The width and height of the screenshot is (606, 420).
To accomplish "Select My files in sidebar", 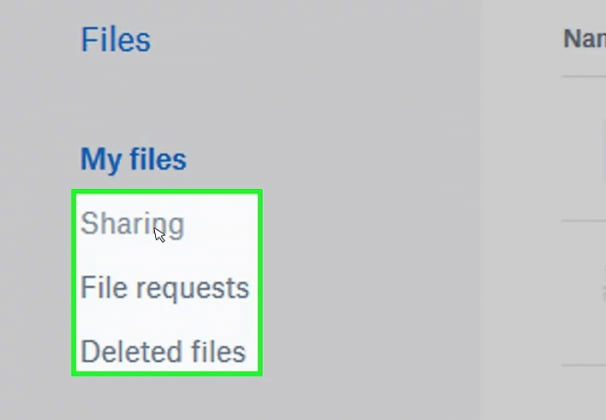I will click(133, 159).
